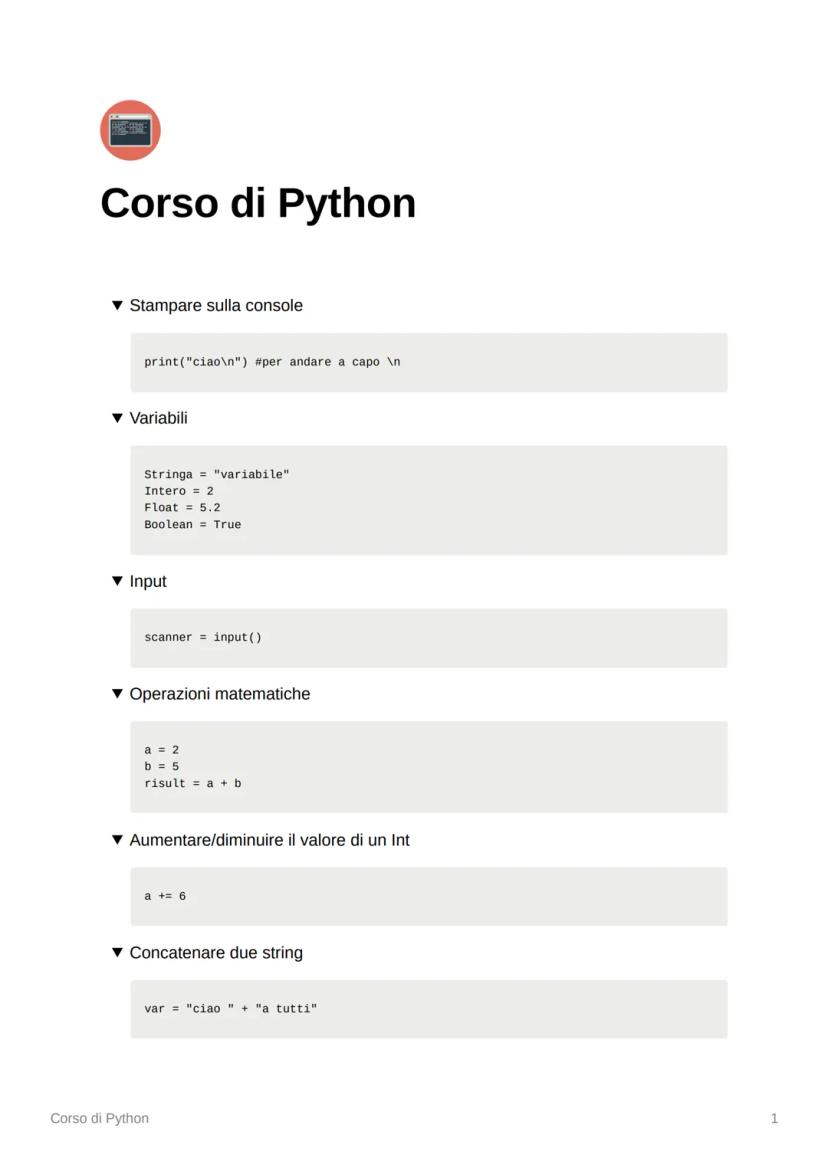The image size is (828, 1171).
Task: Click the page number 1 in the footer
Action: (774, 1118)
